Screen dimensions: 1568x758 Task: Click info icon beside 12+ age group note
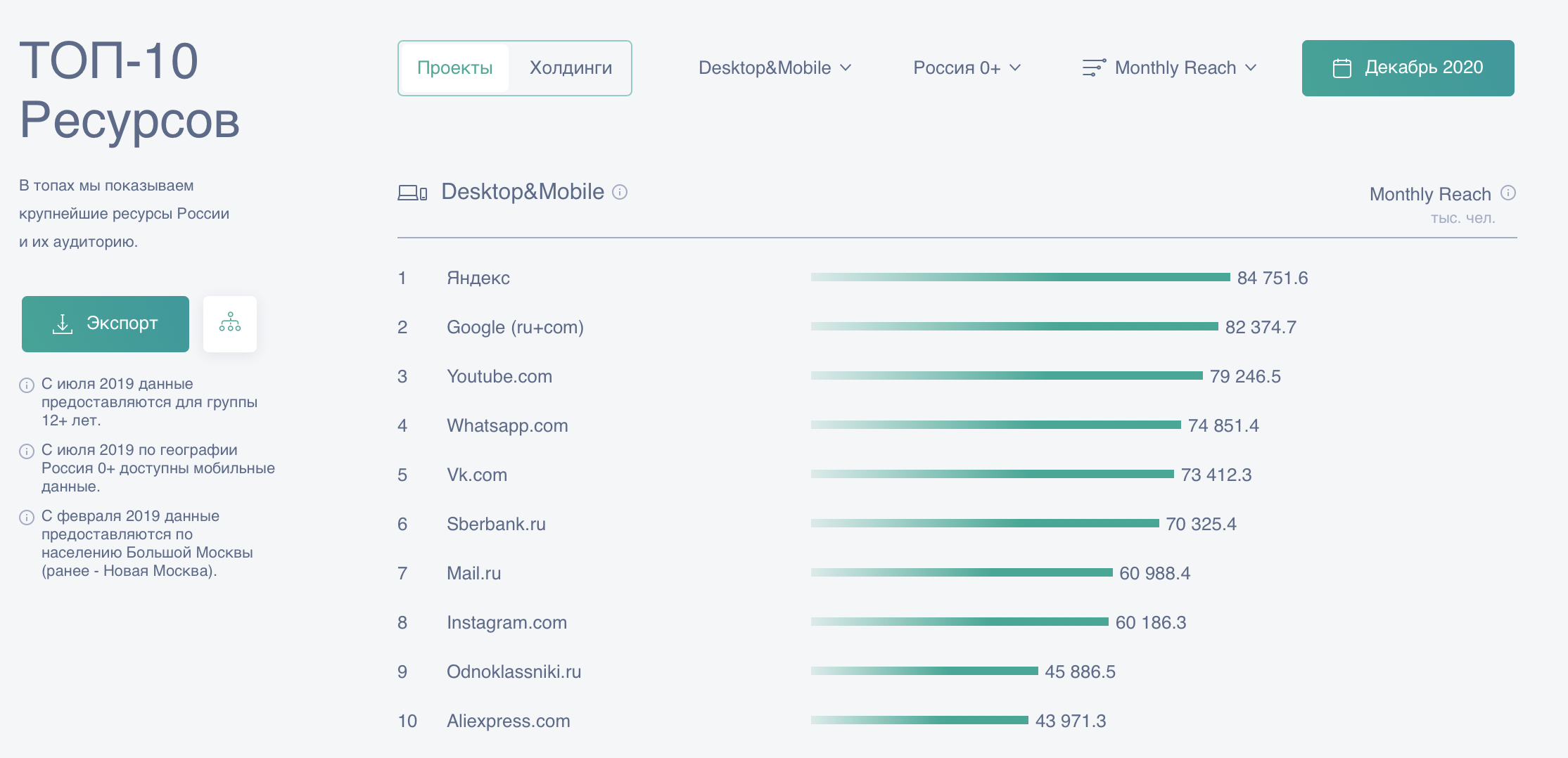click(x=27, y=385)
